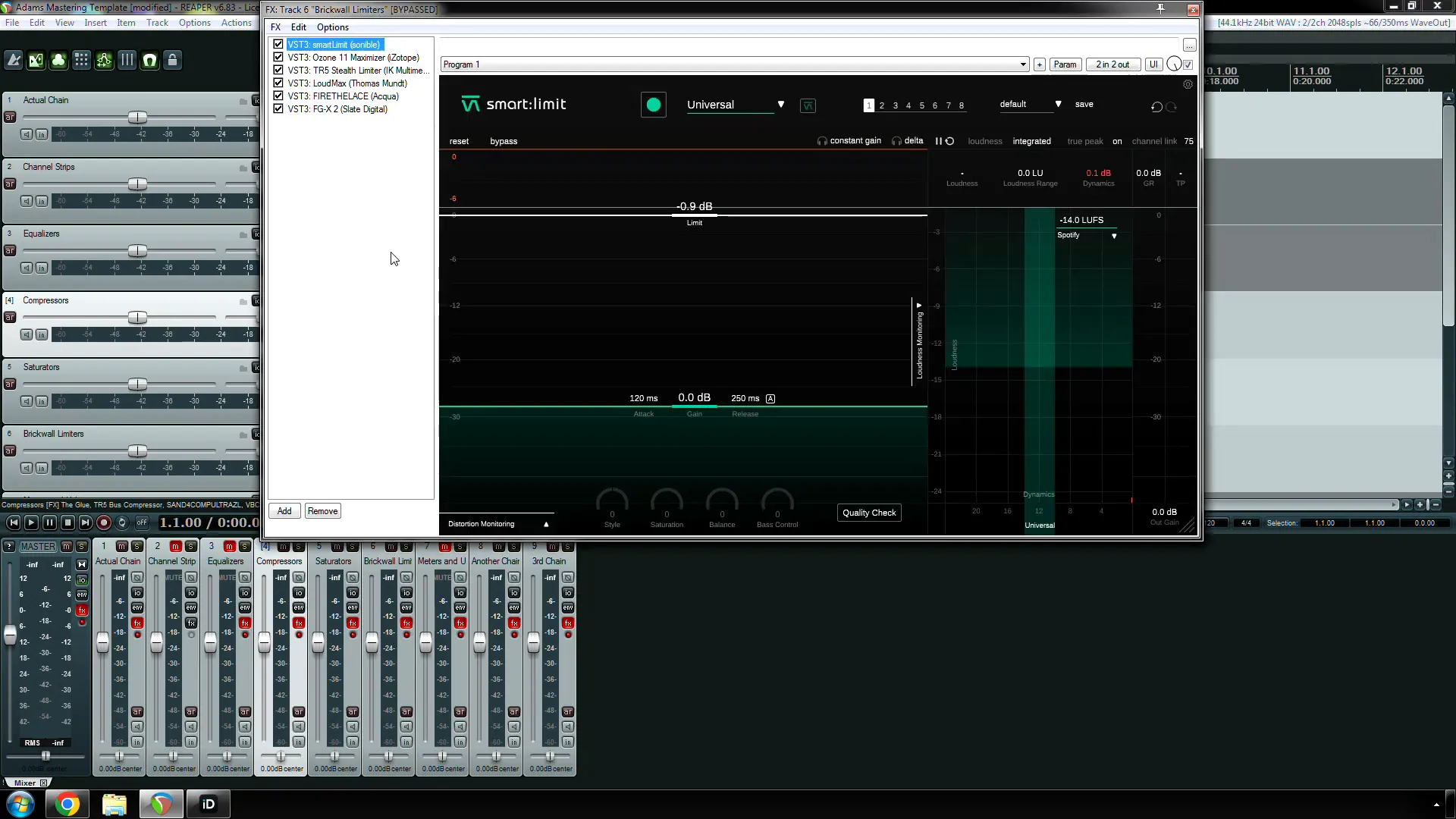This screenshot has height=819, width=1456.
Task: Mute the Channel Strip track in the mixer
Action: 175,547
